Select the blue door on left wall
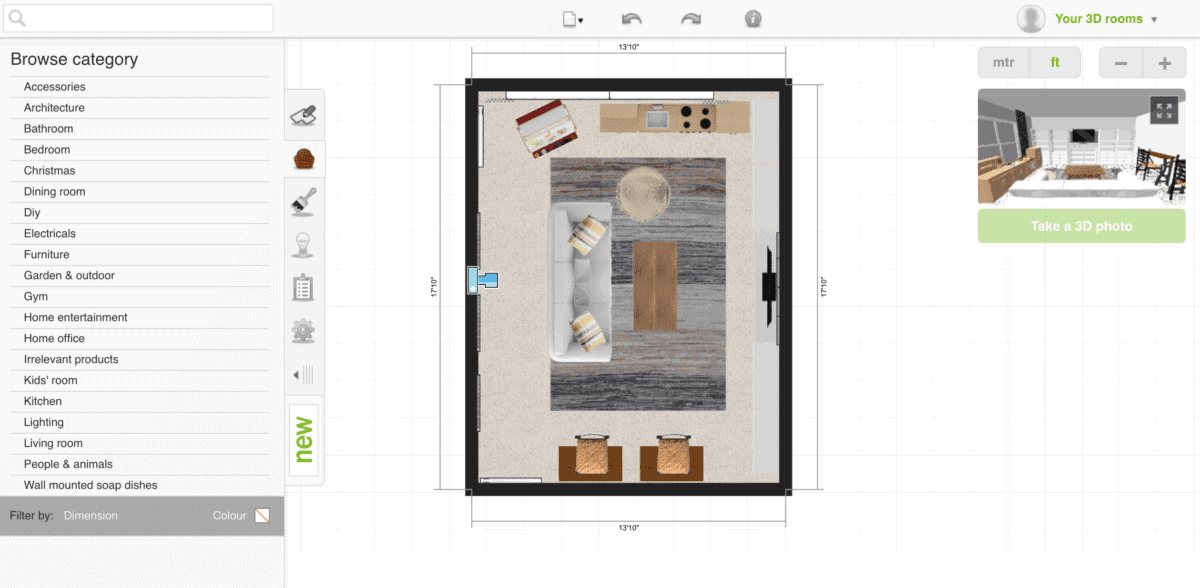1200x588 pixels. click(x=482, y=281)
